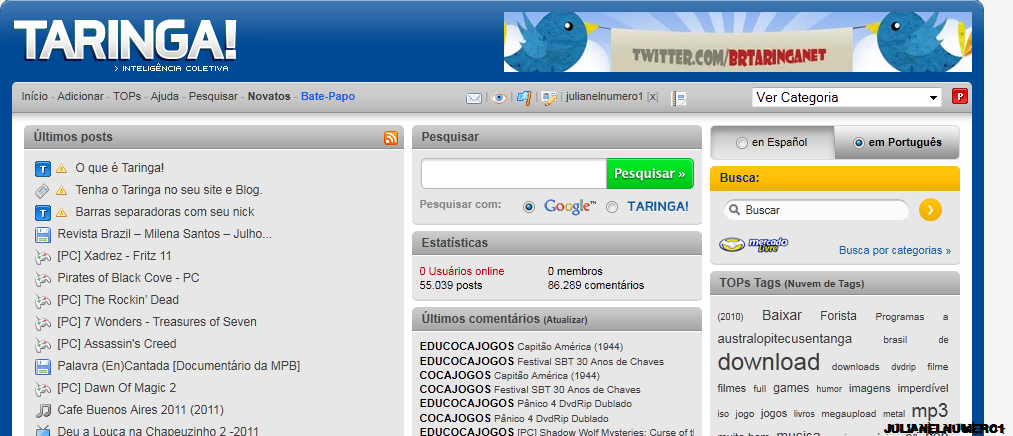Image resolution: width=1013 pixels, height=436 pixels.
Task: Click the Forista tag
Action: point(839,316)
